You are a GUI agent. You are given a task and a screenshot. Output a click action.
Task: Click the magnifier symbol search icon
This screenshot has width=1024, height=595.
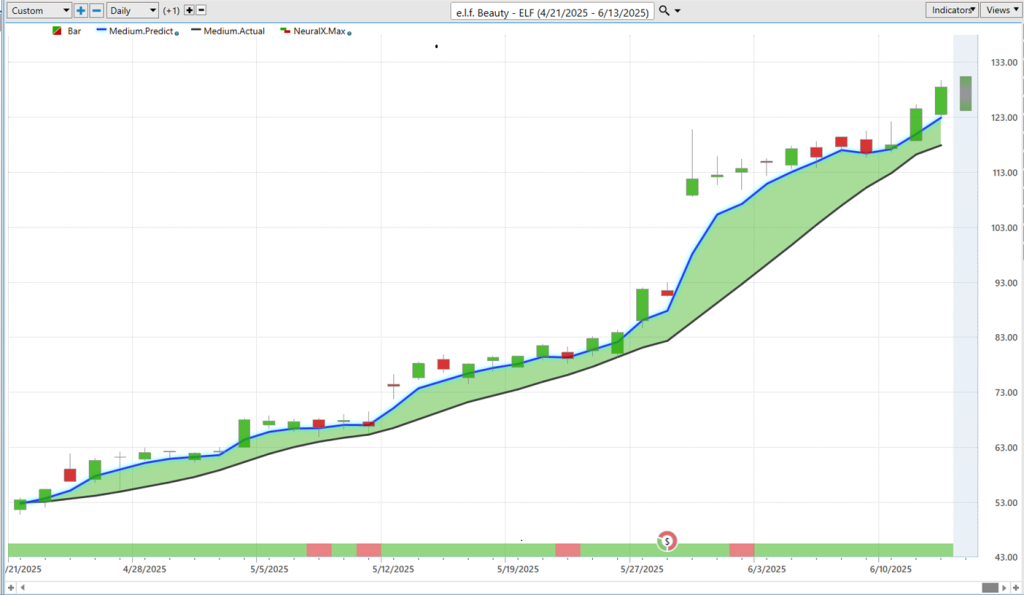tap(664, 10)
